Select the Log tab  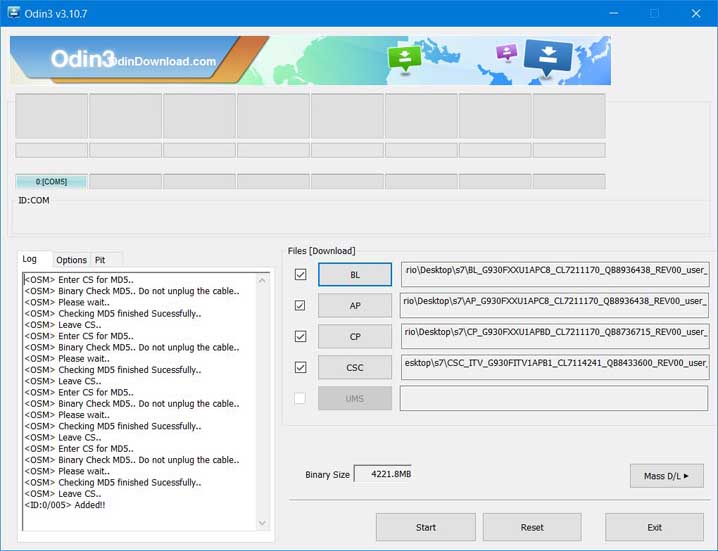point(31,260)
